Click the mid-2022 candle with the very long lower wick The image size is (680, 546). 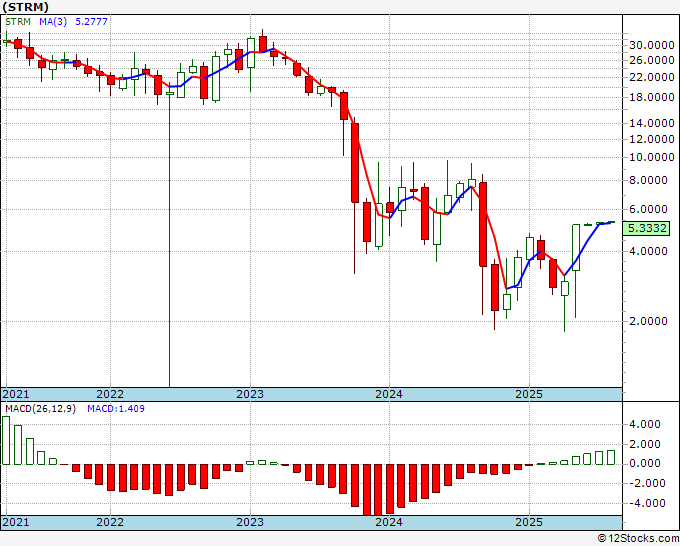pos(170,234)
